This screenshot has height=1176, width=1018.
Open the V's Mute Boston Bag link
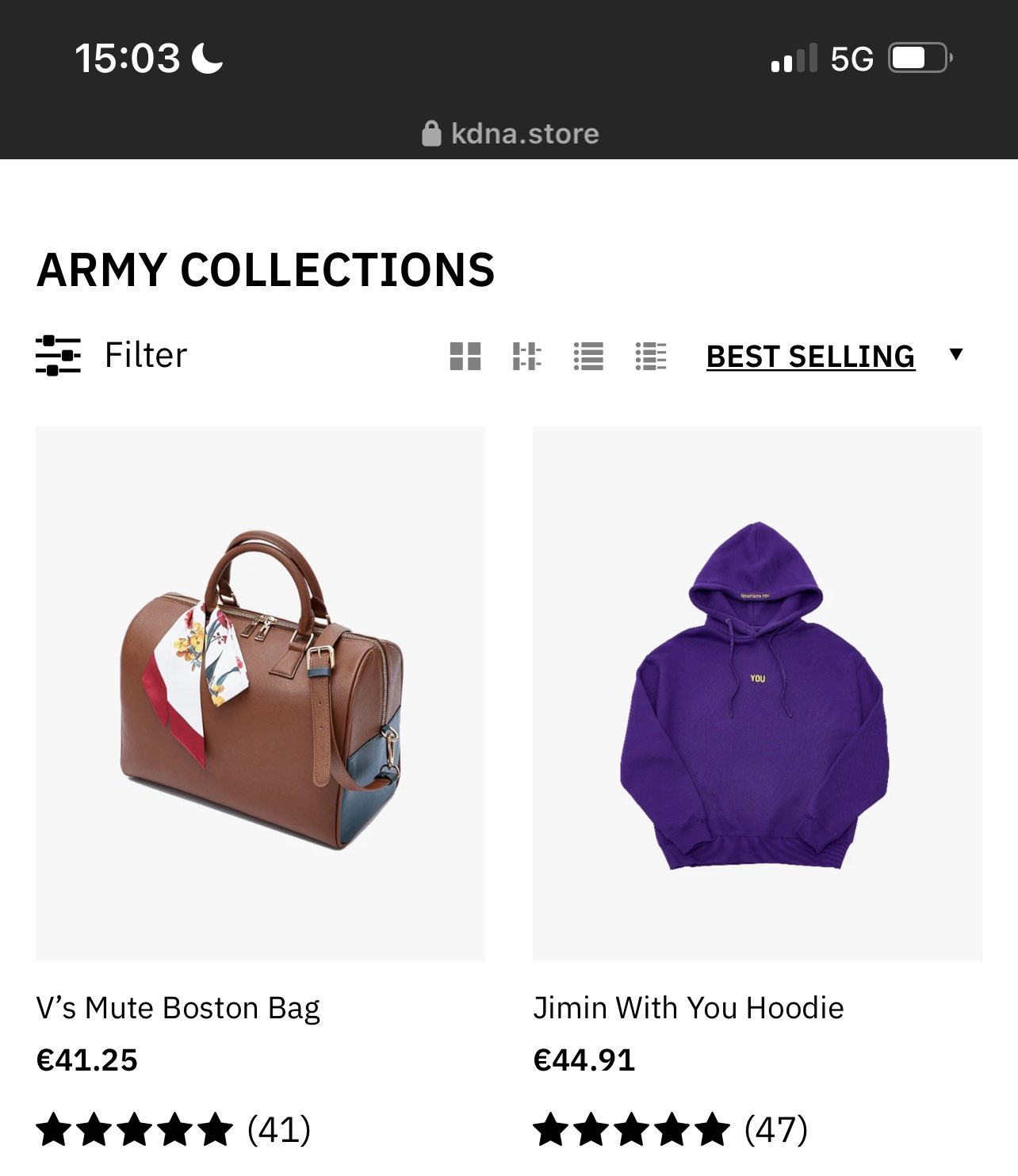pyautogui.click(x=178, y=1008)
